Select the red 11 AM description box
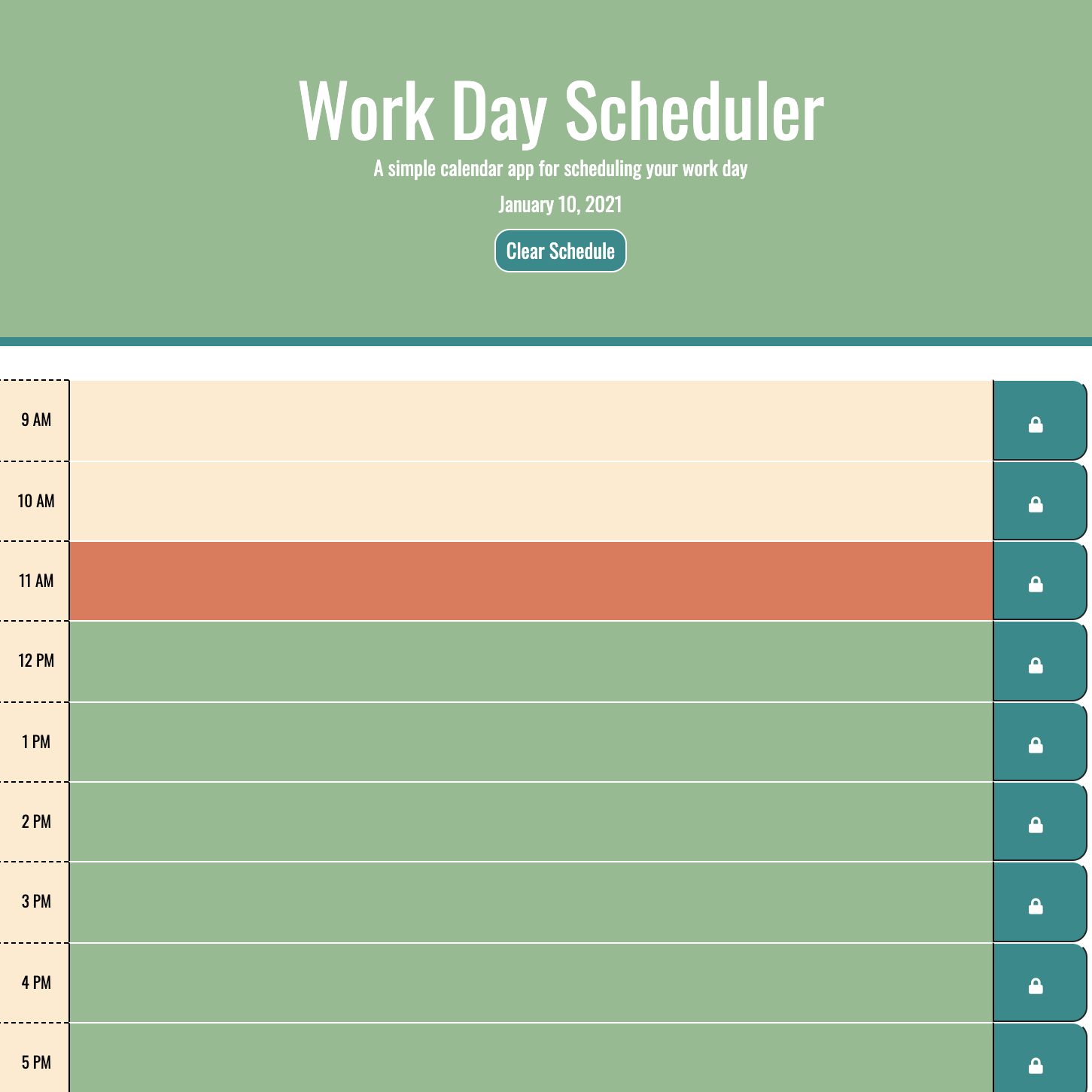 tap(531, 581)
